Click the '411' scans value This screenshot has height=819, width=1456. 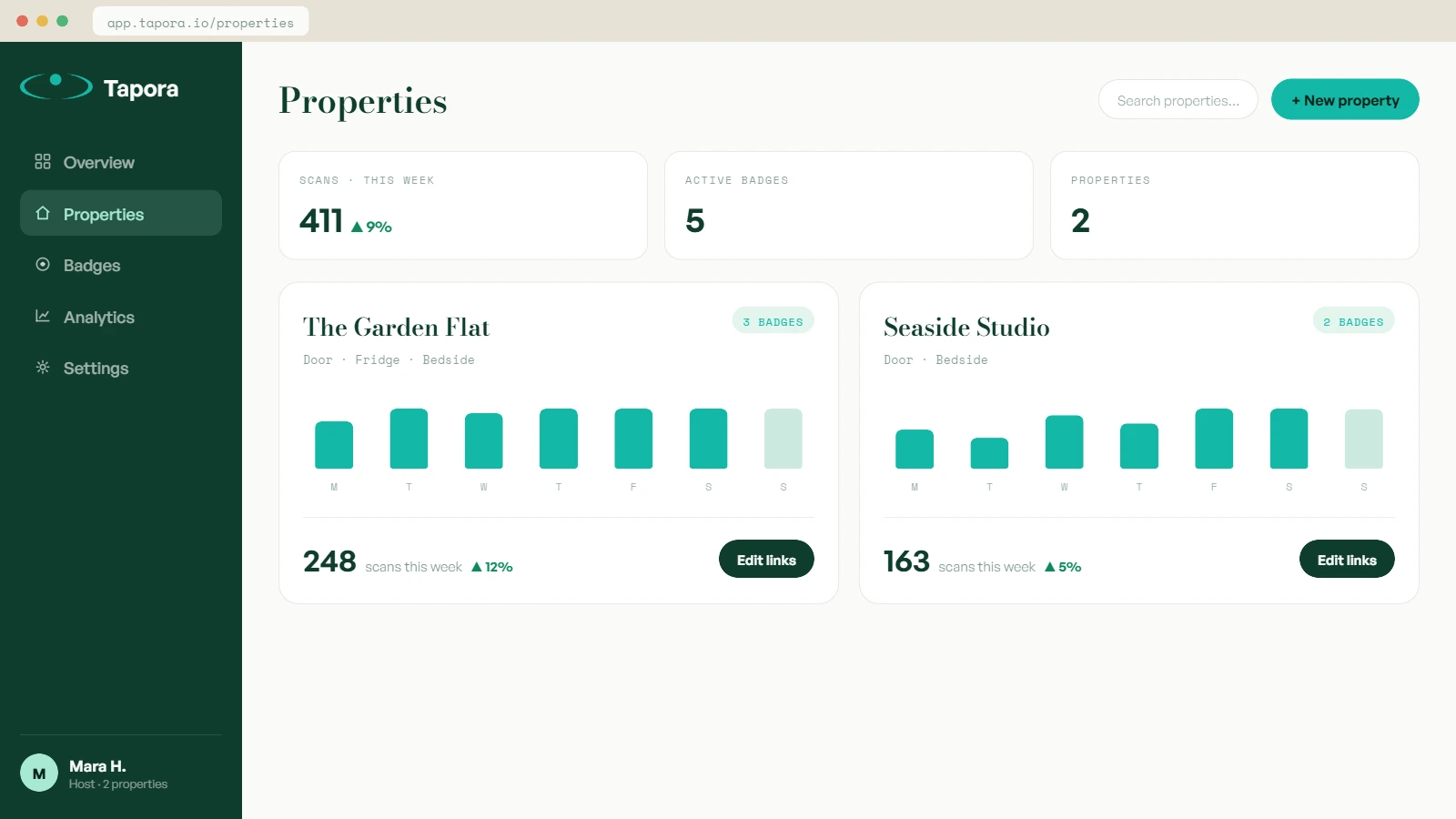[x=321, y=220]
